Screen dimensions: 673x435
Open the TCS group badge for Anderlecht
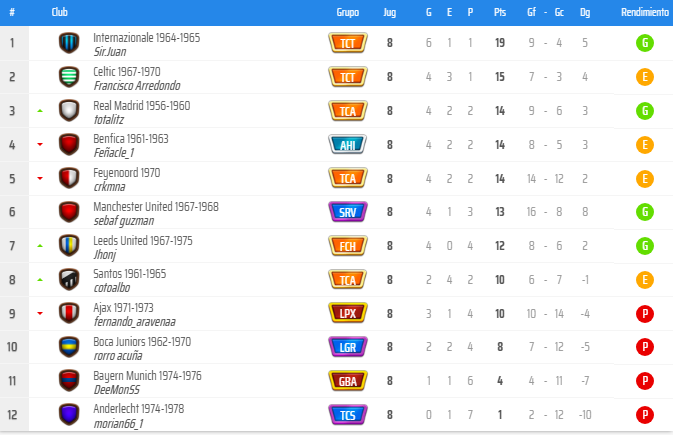click(348, 415)
